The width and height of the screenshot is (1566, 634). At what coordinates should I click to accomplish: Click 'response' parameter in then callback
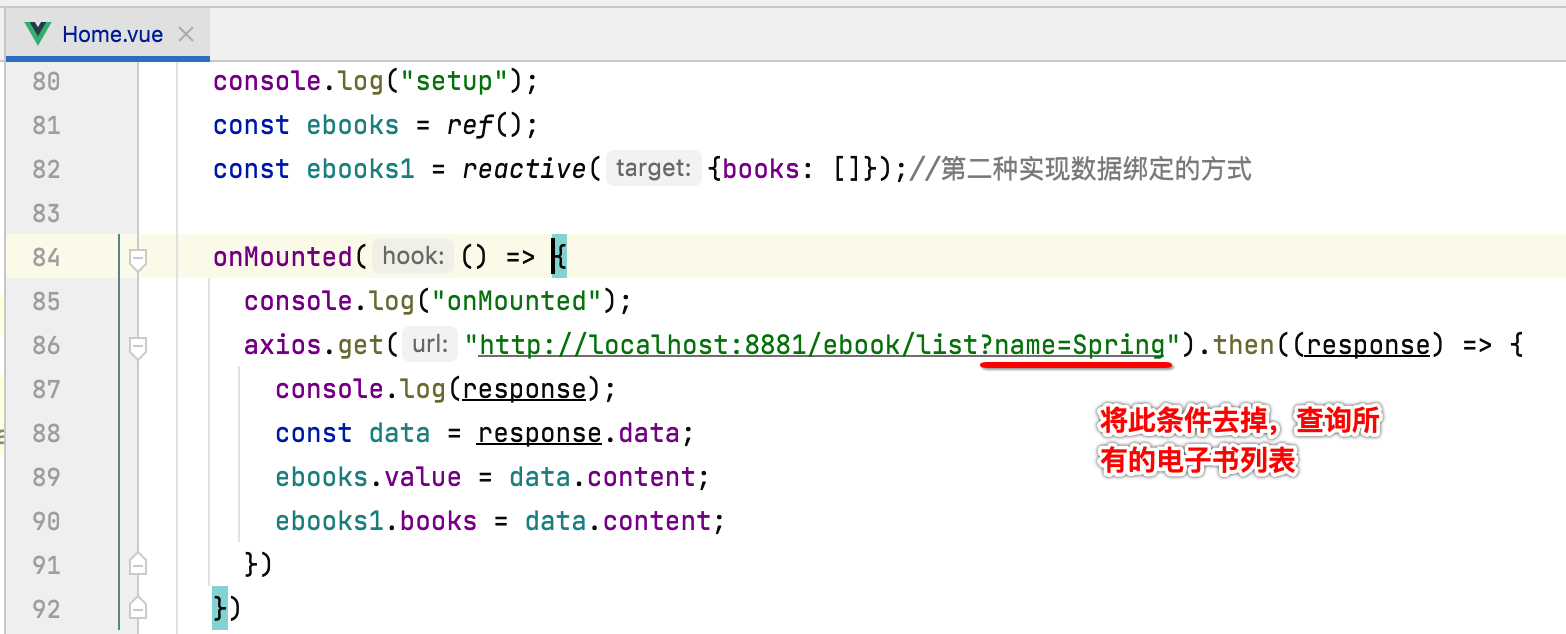(1367, 345)
